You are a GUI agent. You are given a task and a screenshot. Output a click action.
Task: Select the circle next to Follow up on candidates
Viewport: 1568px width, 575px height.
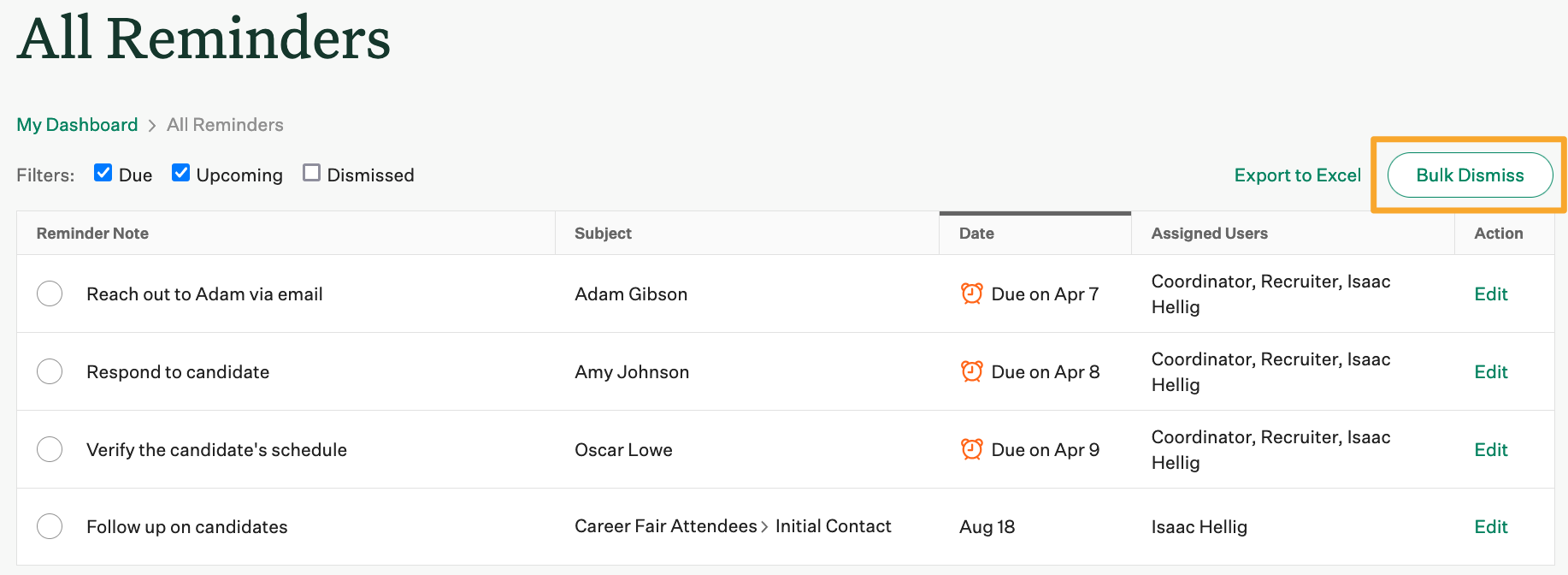pyautogui.click(x=50, y=526)
